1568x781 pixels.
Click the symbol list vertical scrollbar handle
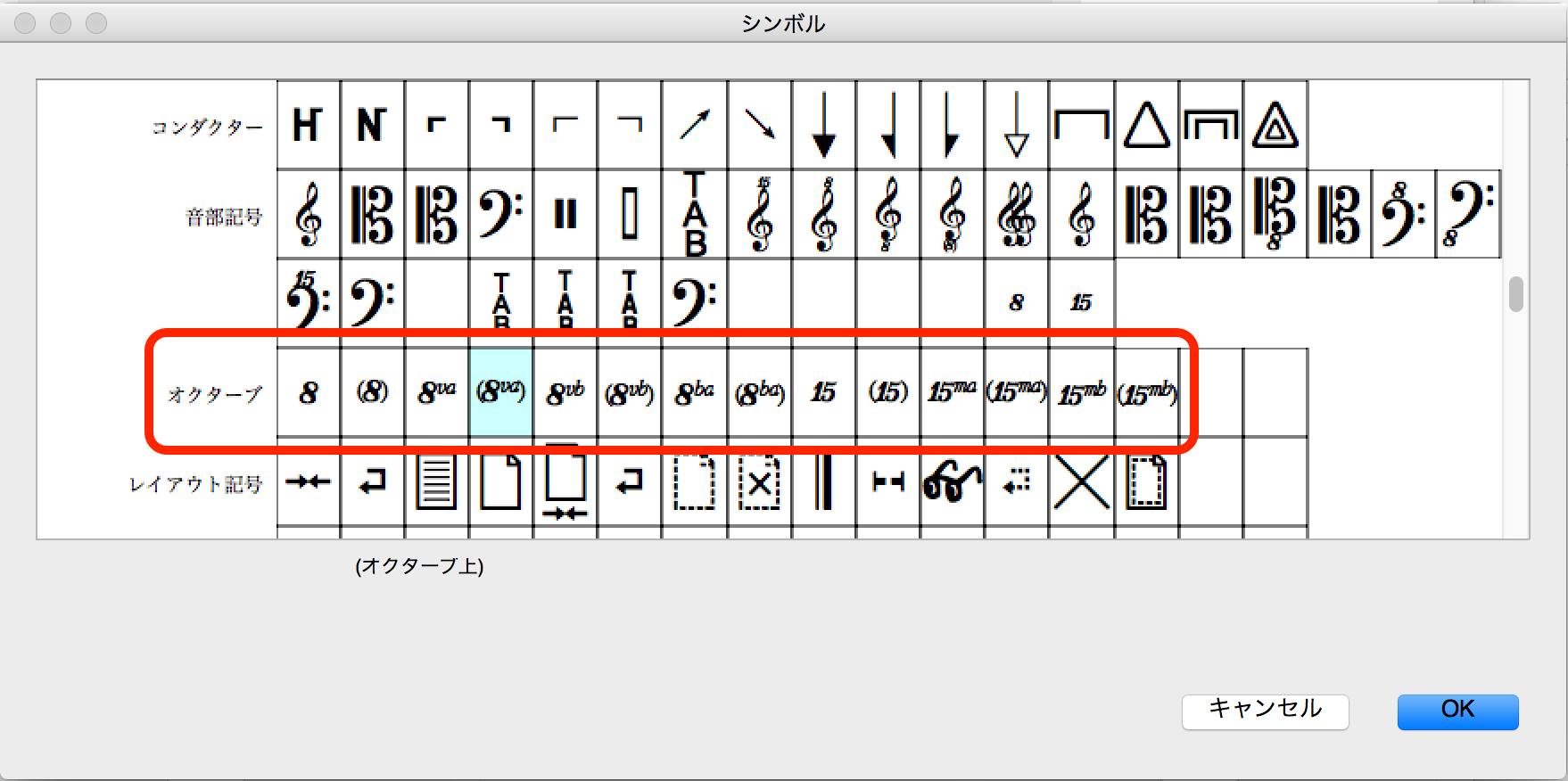point(1515,294)
